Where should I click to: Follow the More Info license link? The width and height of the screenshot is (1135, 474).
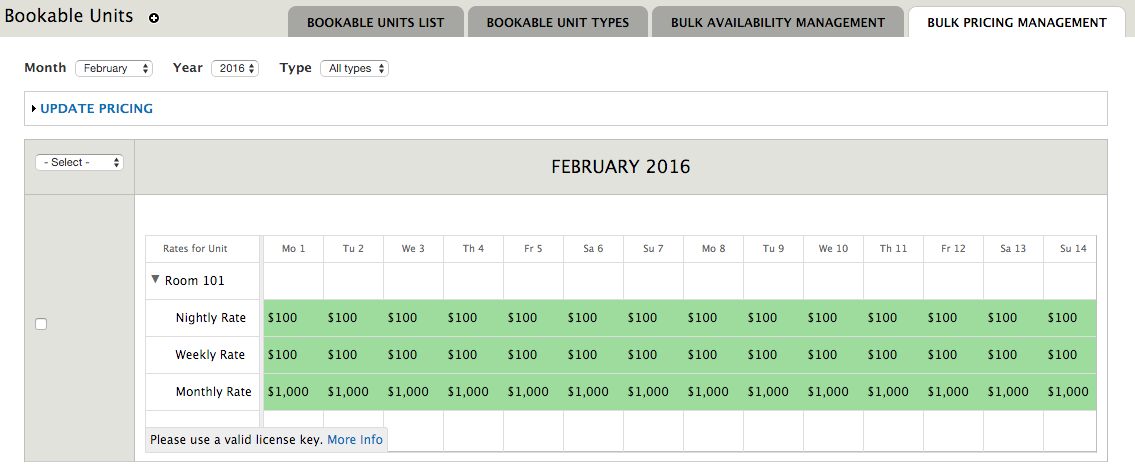pos(355,439)
